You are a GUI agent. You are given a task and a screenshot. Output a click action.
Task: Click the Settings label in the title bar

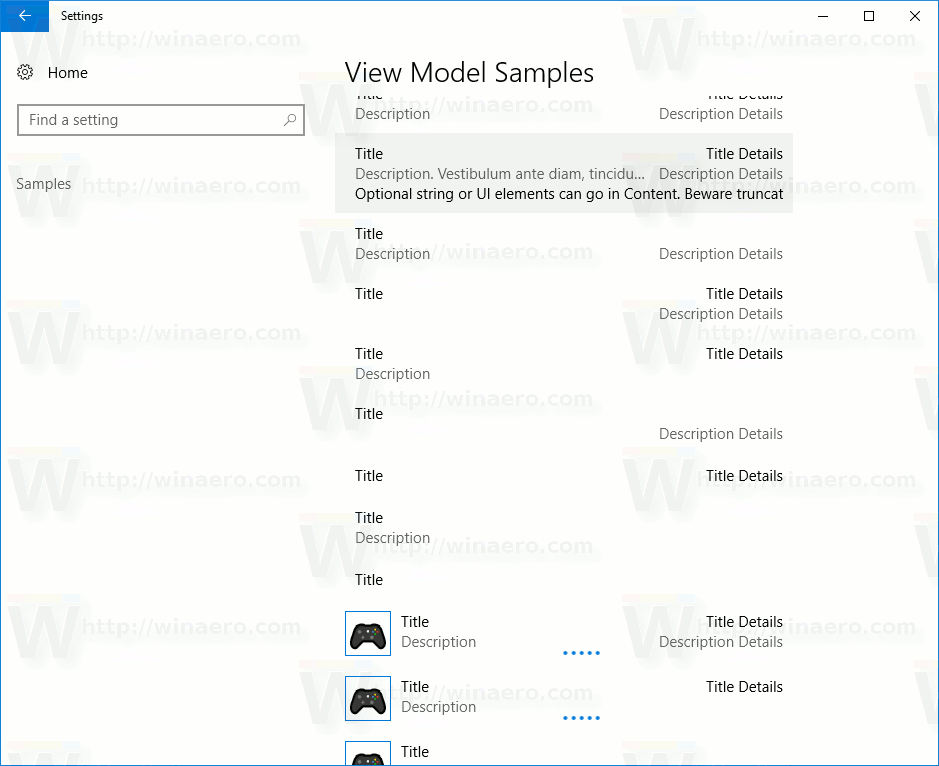click(82, 16)
